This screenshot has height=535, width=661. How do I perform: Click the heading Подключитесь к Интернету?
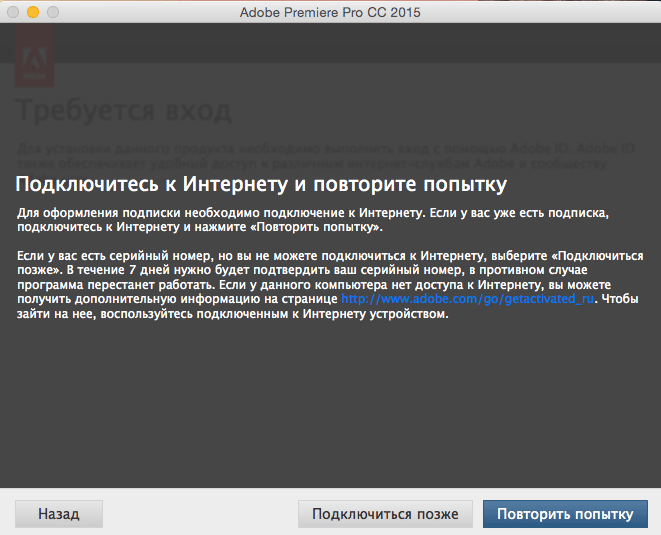coord(260,185)
